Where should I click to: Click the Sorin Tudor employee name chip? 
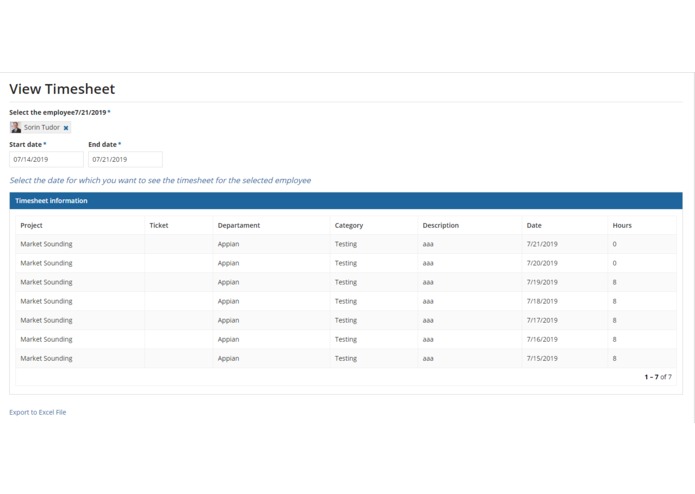[42, 128]
